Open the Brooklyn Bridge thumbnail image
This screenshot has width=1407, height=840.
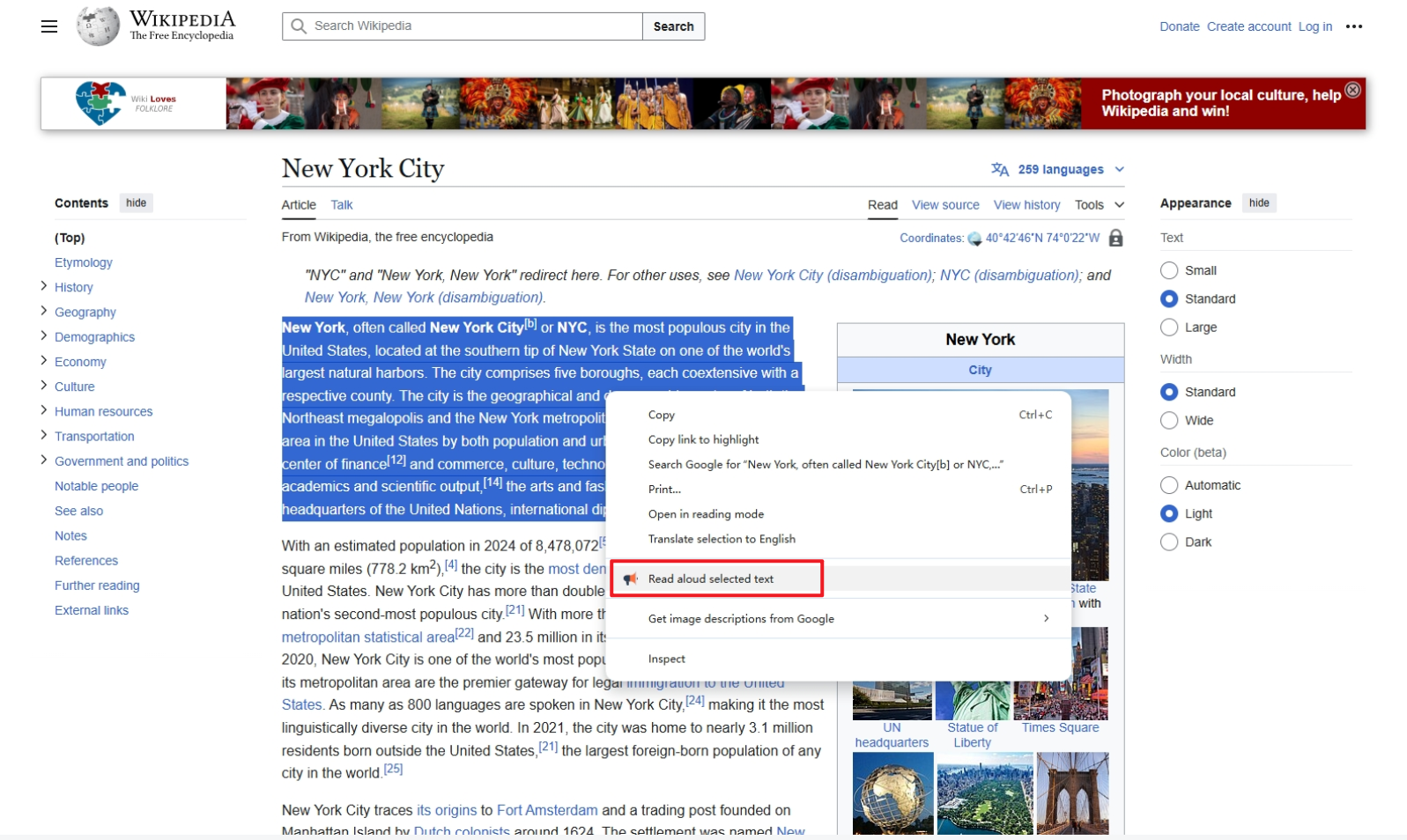click(1072, 793)
